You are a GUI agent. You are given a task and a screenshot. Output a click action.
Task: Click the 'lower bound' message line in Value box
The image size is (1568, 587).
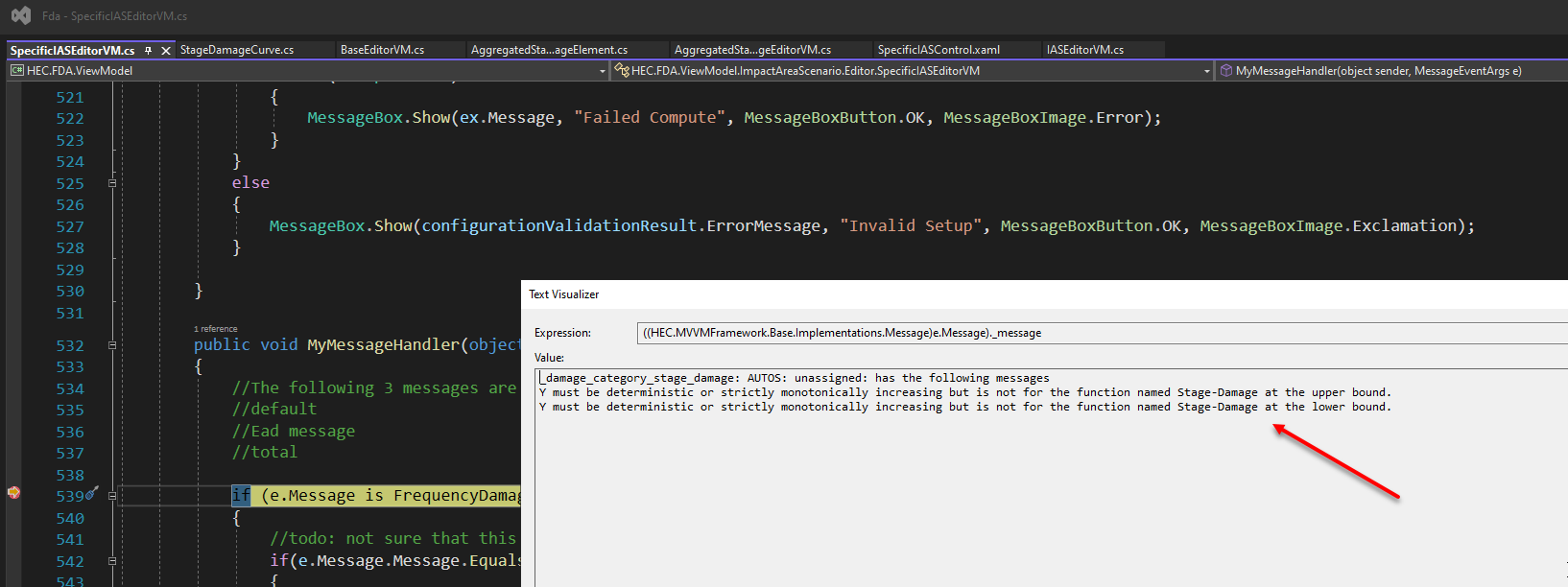[x=964, y=407]
